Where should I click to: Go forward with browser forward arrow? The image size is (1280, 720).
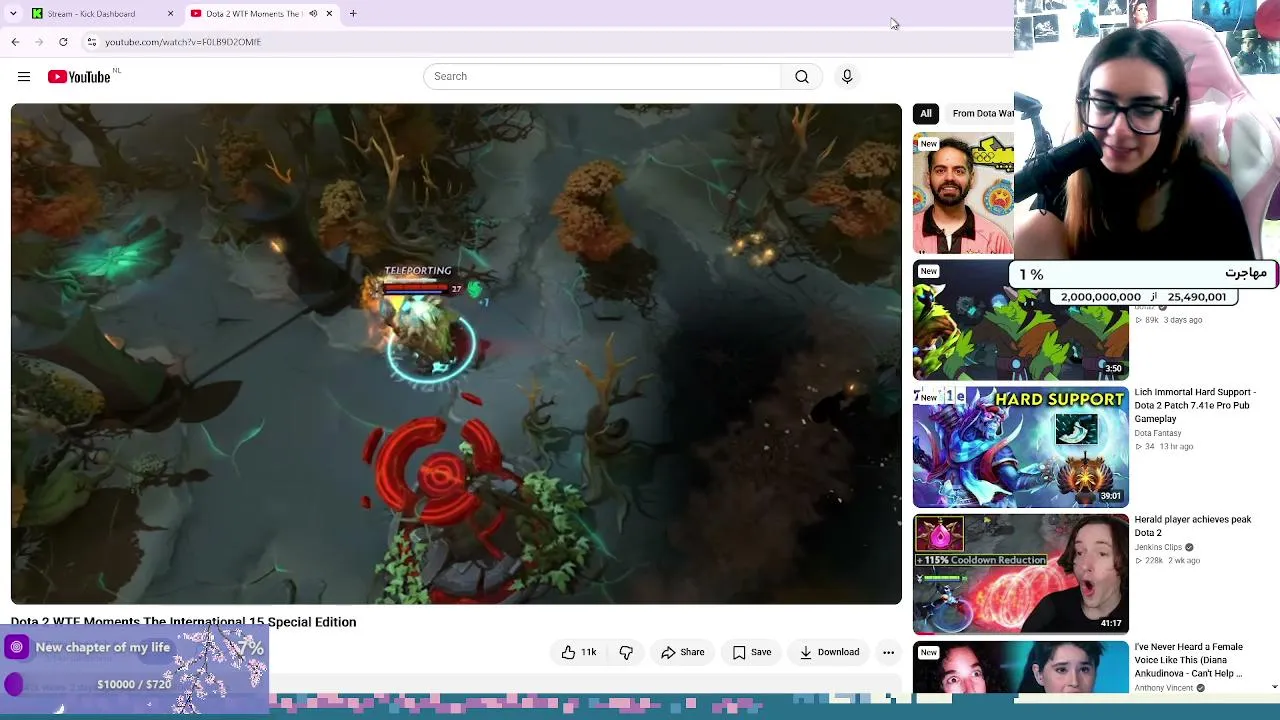coord(39,42)
